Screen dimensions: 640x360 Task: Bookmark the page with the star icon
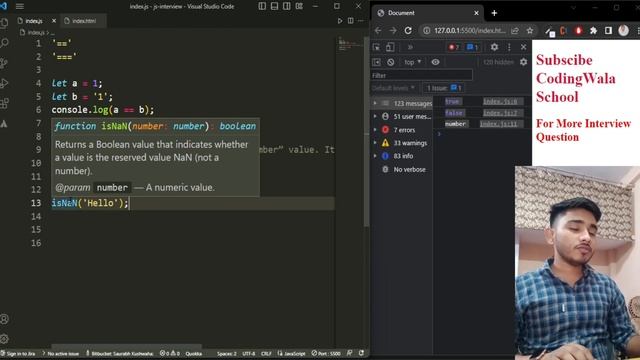[x=530, y=31]
